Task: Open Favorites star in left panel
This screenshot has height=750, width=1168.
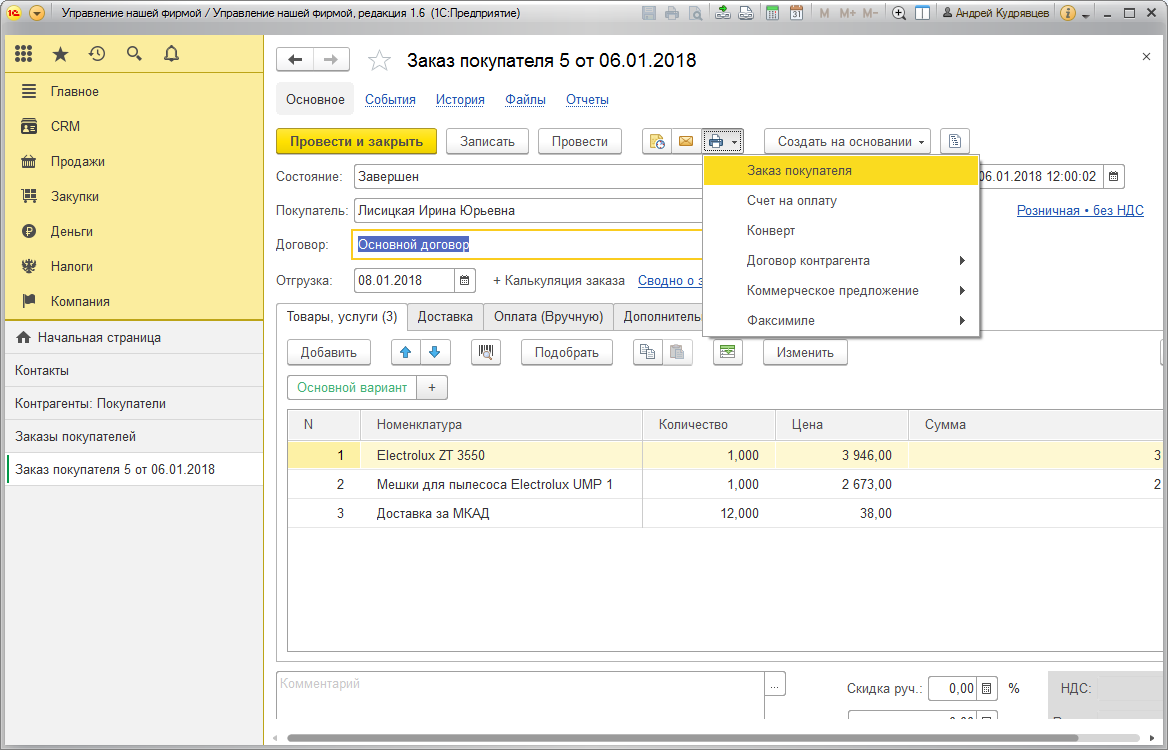Action: point(60,54)
